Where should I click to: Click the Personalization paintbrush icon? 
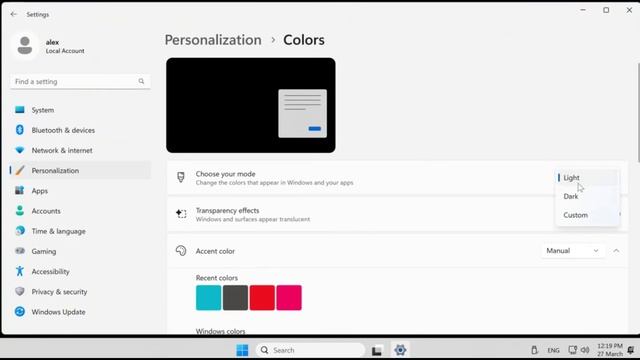20,170
